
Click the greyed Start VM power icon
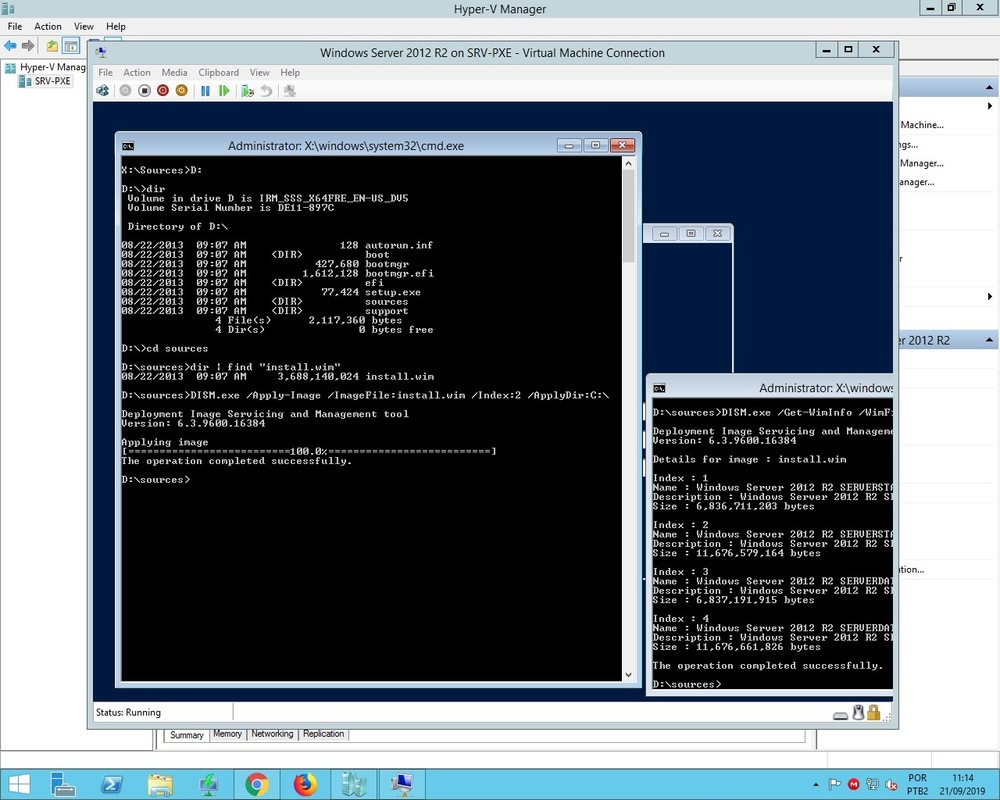[125, 91]
